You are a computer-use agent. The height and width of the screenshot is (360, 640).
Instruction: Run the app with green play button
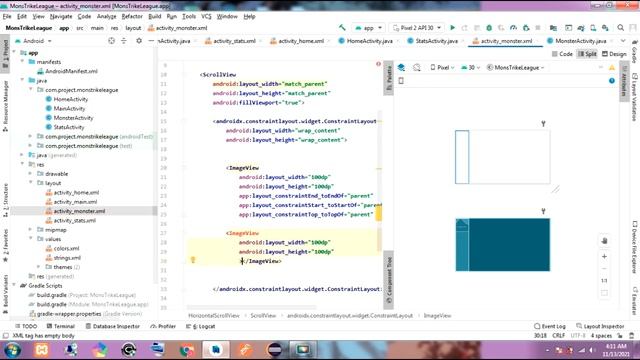(452, 28)
